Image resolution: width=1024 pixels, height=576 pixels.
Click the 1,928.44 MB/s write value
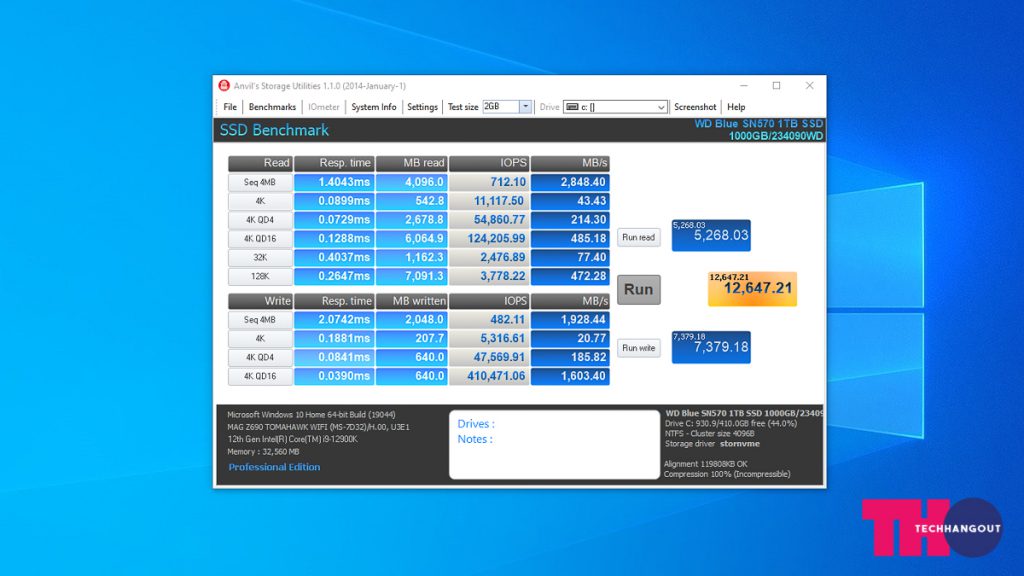click(x=570, y=320)
